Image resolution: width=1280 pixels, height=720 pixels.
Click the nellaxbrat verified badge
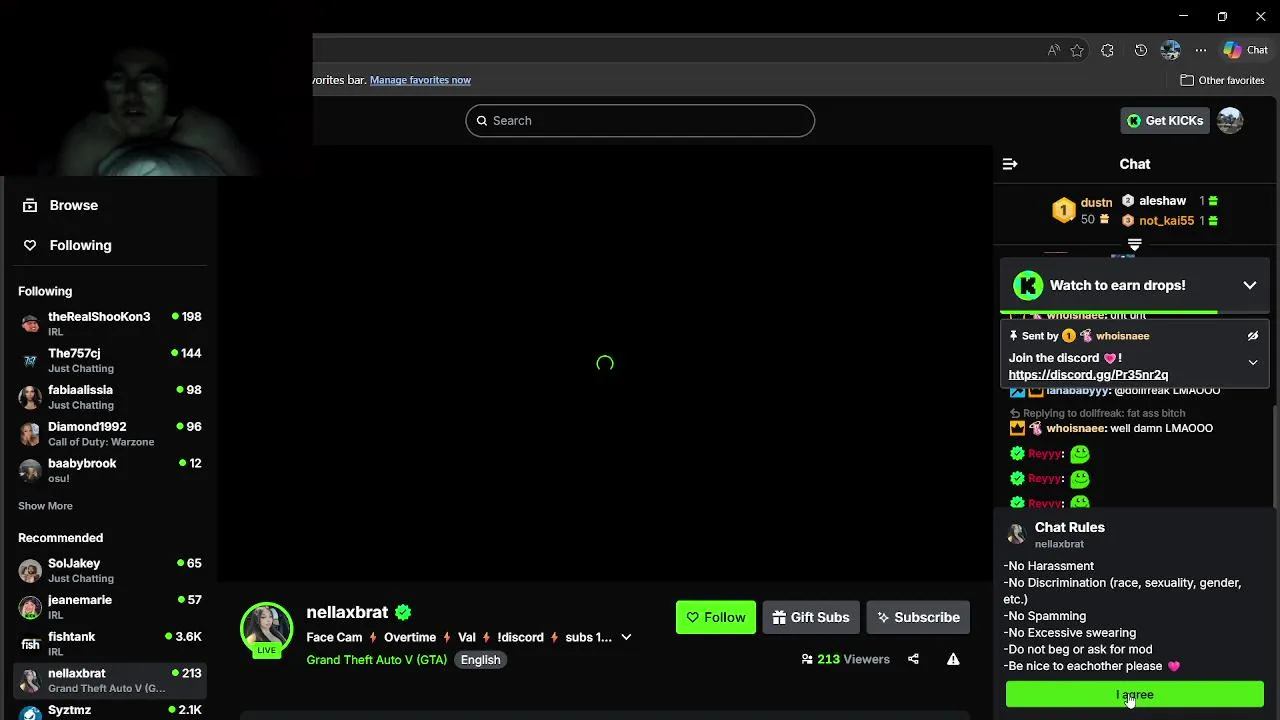click(403, 612)
